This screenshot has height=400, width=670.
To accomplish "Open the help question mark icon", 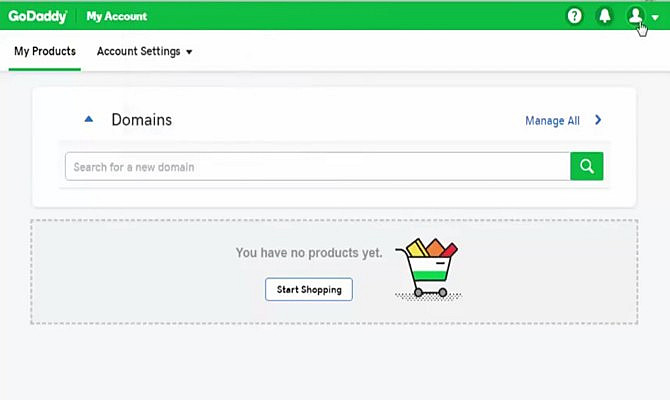I will click(x=574, y=16).
